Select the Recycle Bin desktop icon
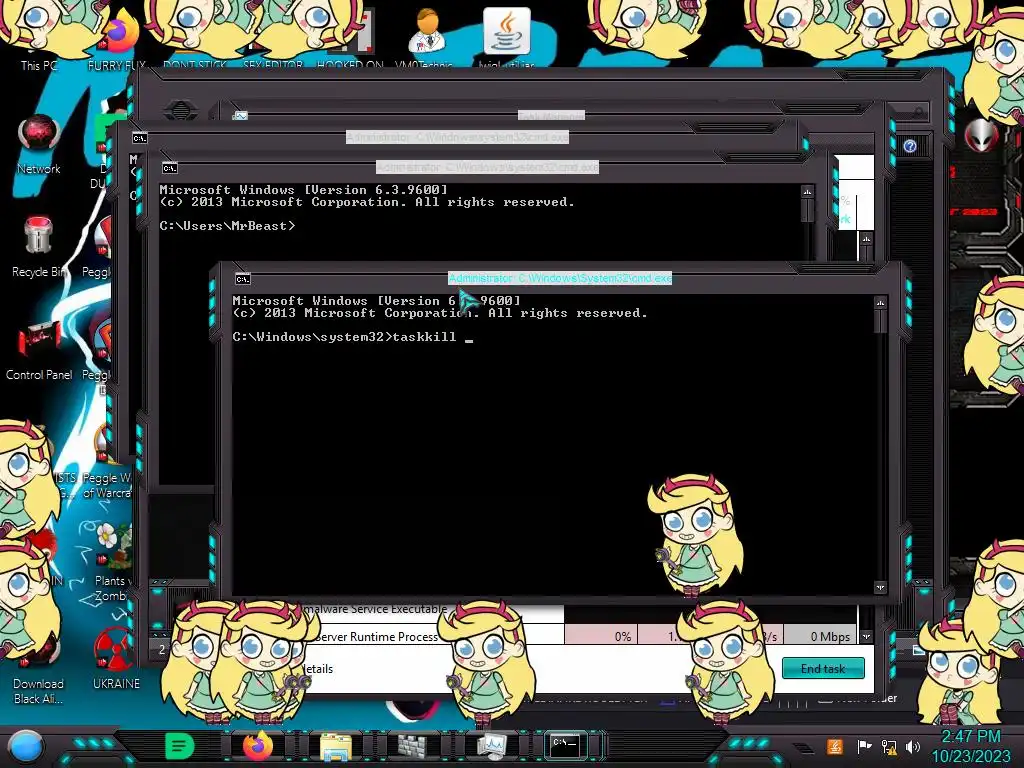The width and height of the screenshot is (1024, 768). tap(39, 247)
